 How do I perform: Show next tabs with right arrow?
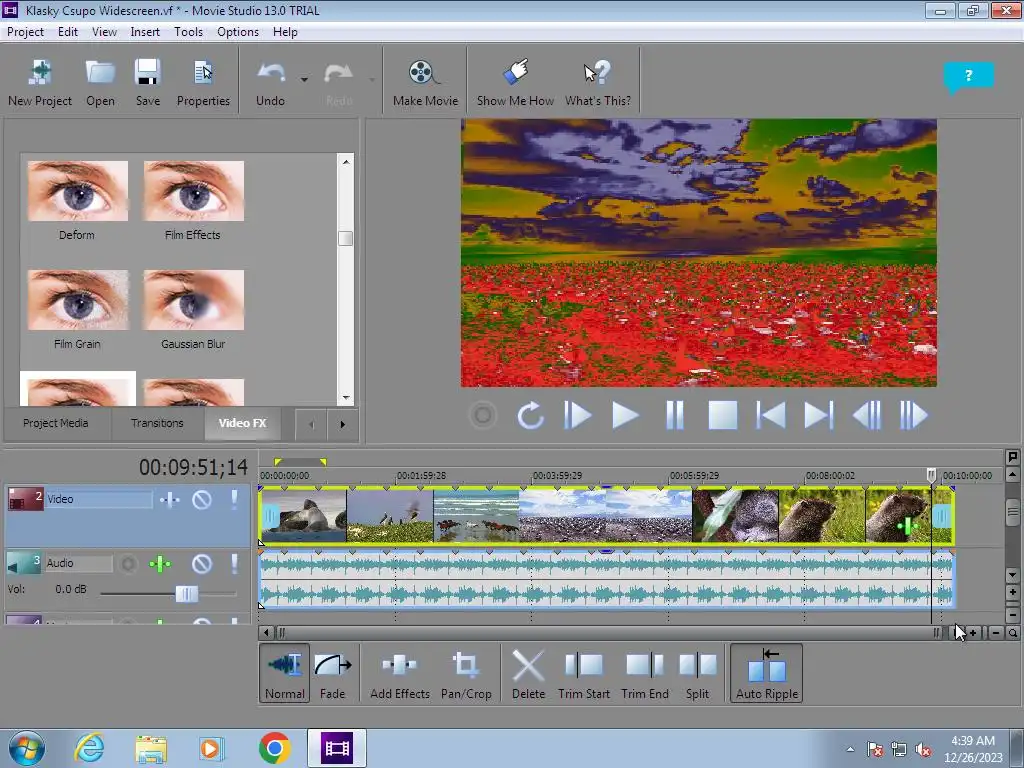point(342,424)
